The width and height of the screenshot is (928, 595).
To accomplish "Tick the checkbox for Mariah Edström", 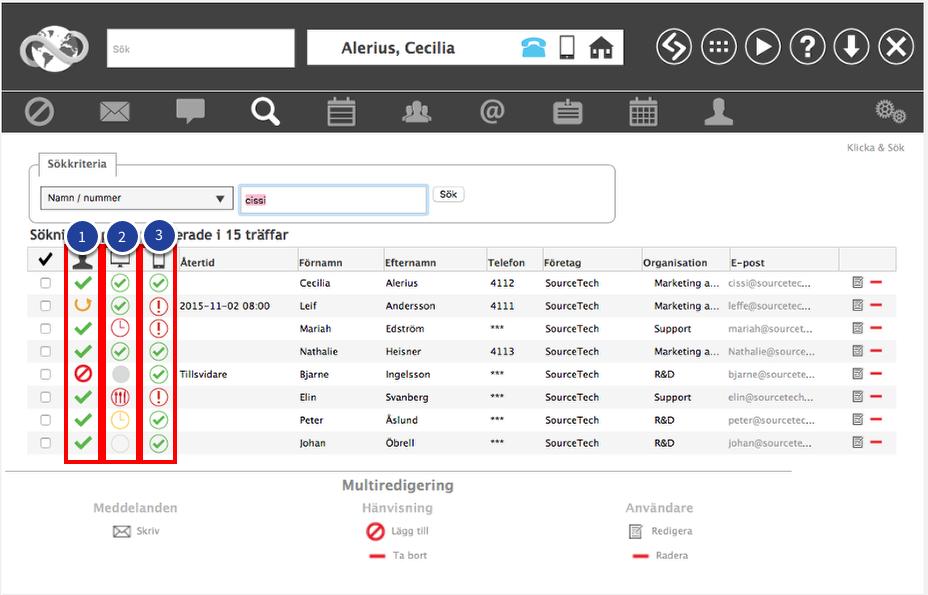I will tap(46, 329).
